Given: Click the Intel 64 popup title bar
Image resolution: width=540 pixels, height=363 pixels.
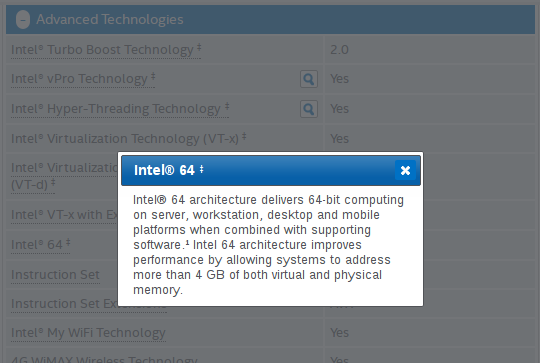Looking at the screenshot, I should [x=271, y=170].
